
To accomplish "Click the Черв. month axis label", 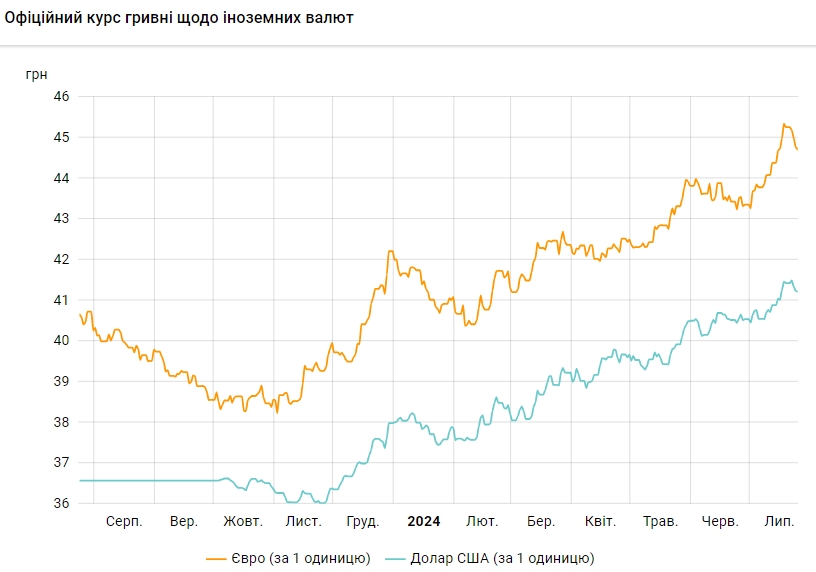I will pos(720,522).
